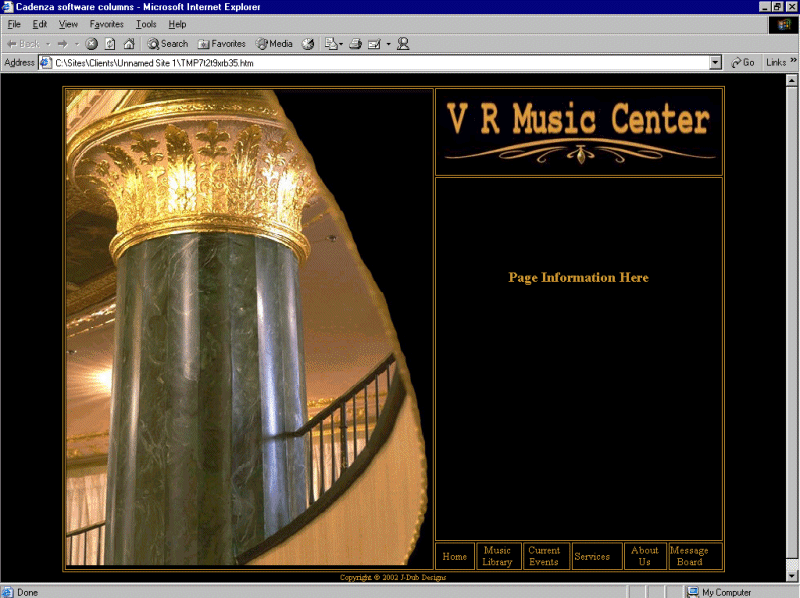Open the Search pane from the toolbar

pyautogui.click(x=167, y=44)
